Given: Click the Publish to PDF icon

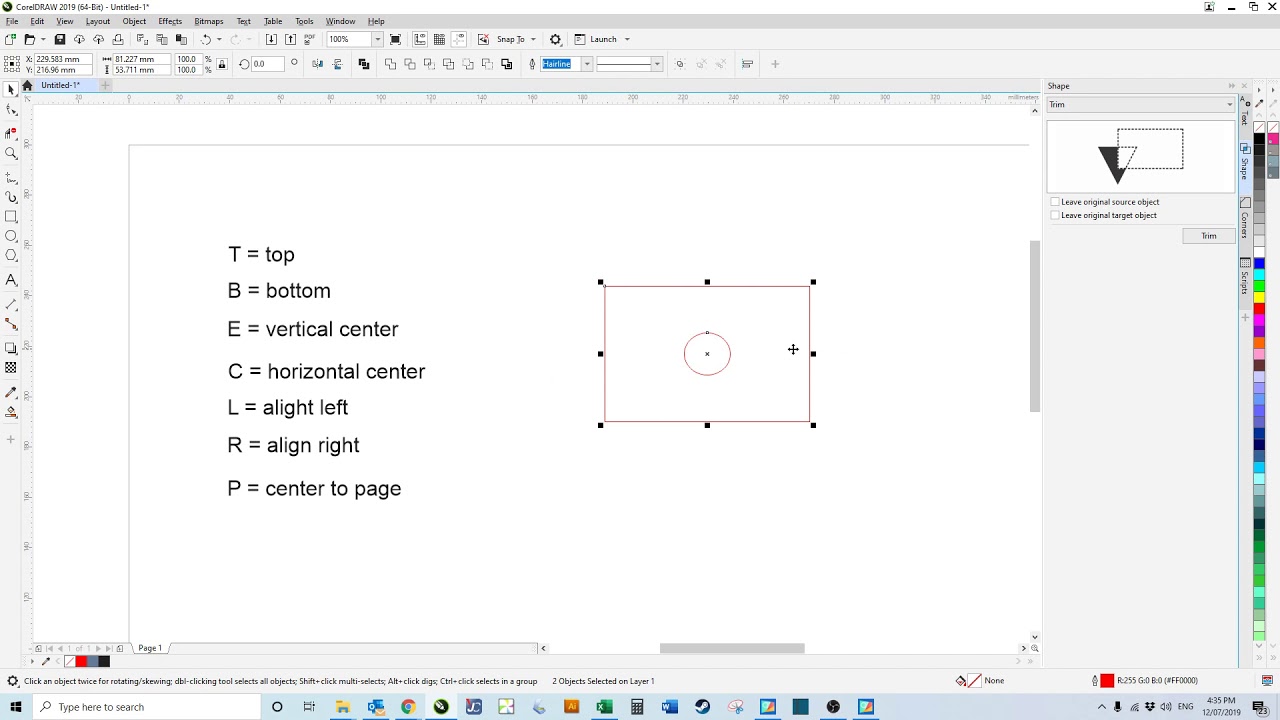Looking at the screenshot, I should click(x=310, y=39).
